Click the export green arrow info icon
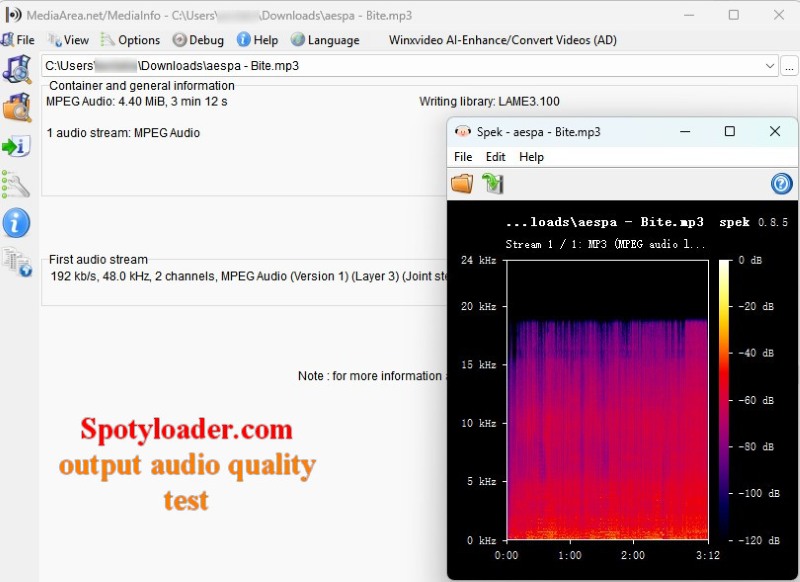 17,146
